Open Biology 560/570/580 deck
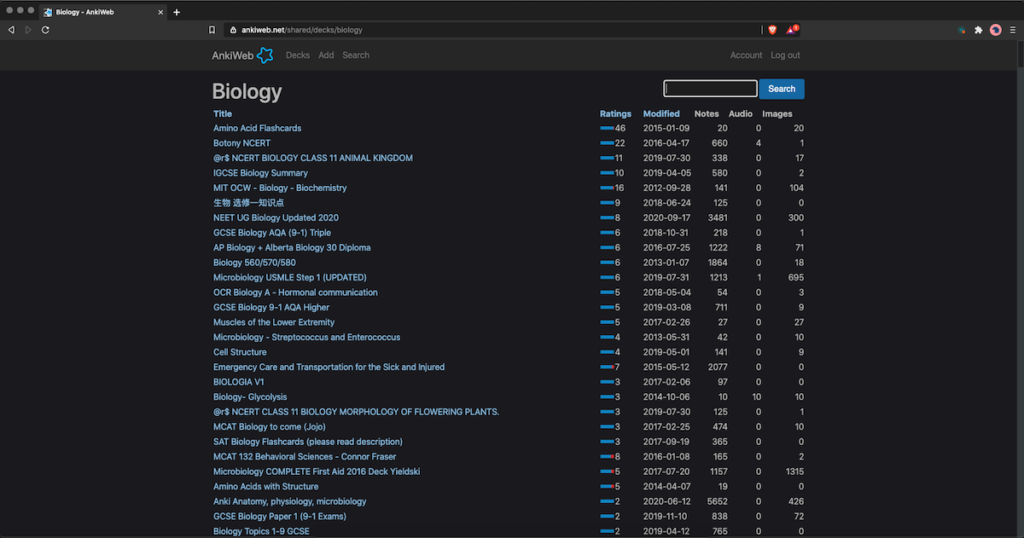The height and width of the screenshot is (538, 1024). (x=254, y=262)
